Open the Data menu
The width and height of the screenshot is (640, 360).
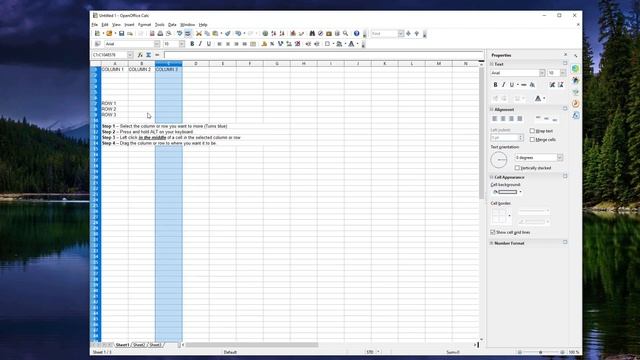[172, 25]
